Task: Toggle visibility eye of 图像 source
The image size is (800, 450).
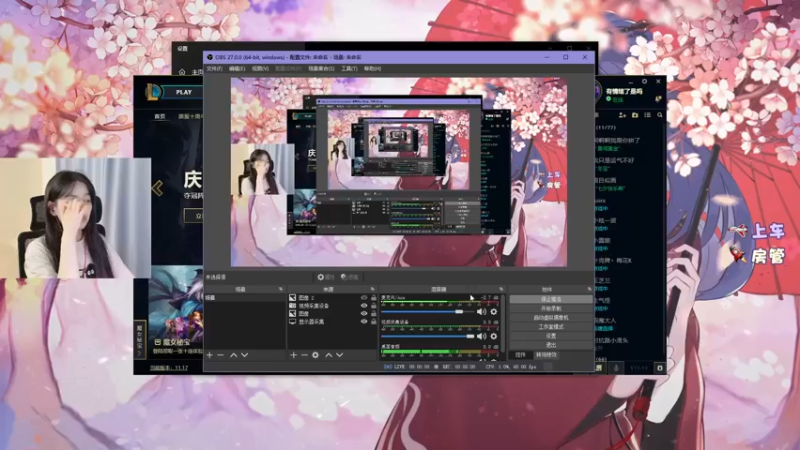Action: click(364, 314)
